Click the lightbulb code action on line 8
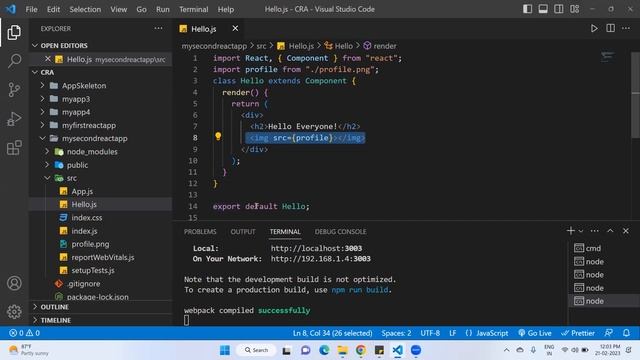 click(x=218, y=136)
